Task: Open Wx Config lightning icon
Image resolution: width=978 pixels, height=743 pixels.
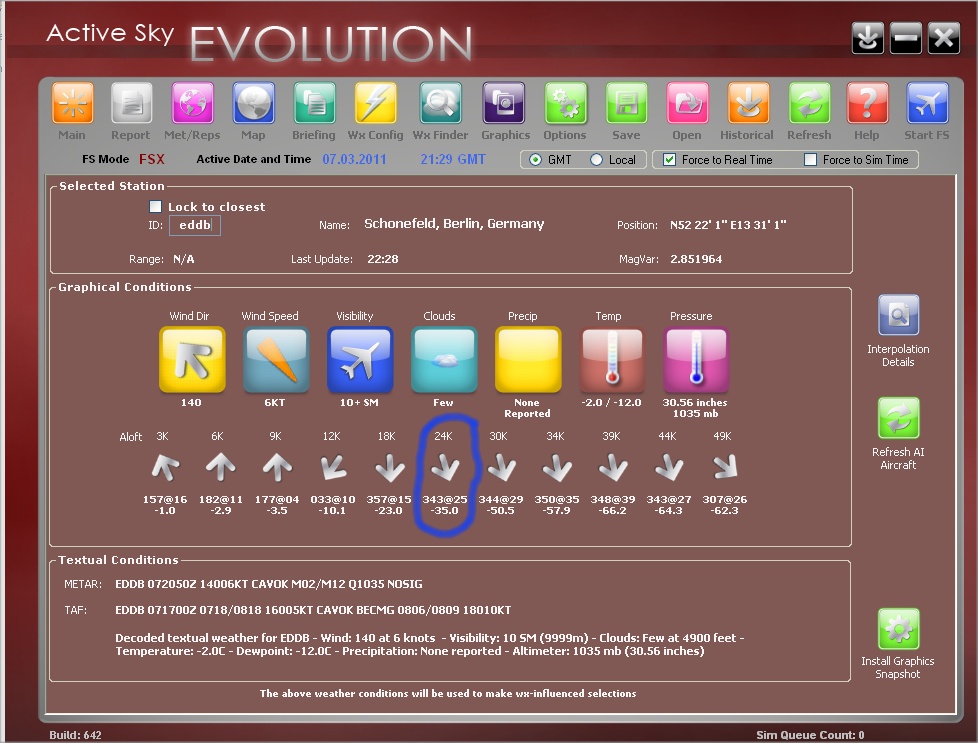Action: tap(375, 103)
